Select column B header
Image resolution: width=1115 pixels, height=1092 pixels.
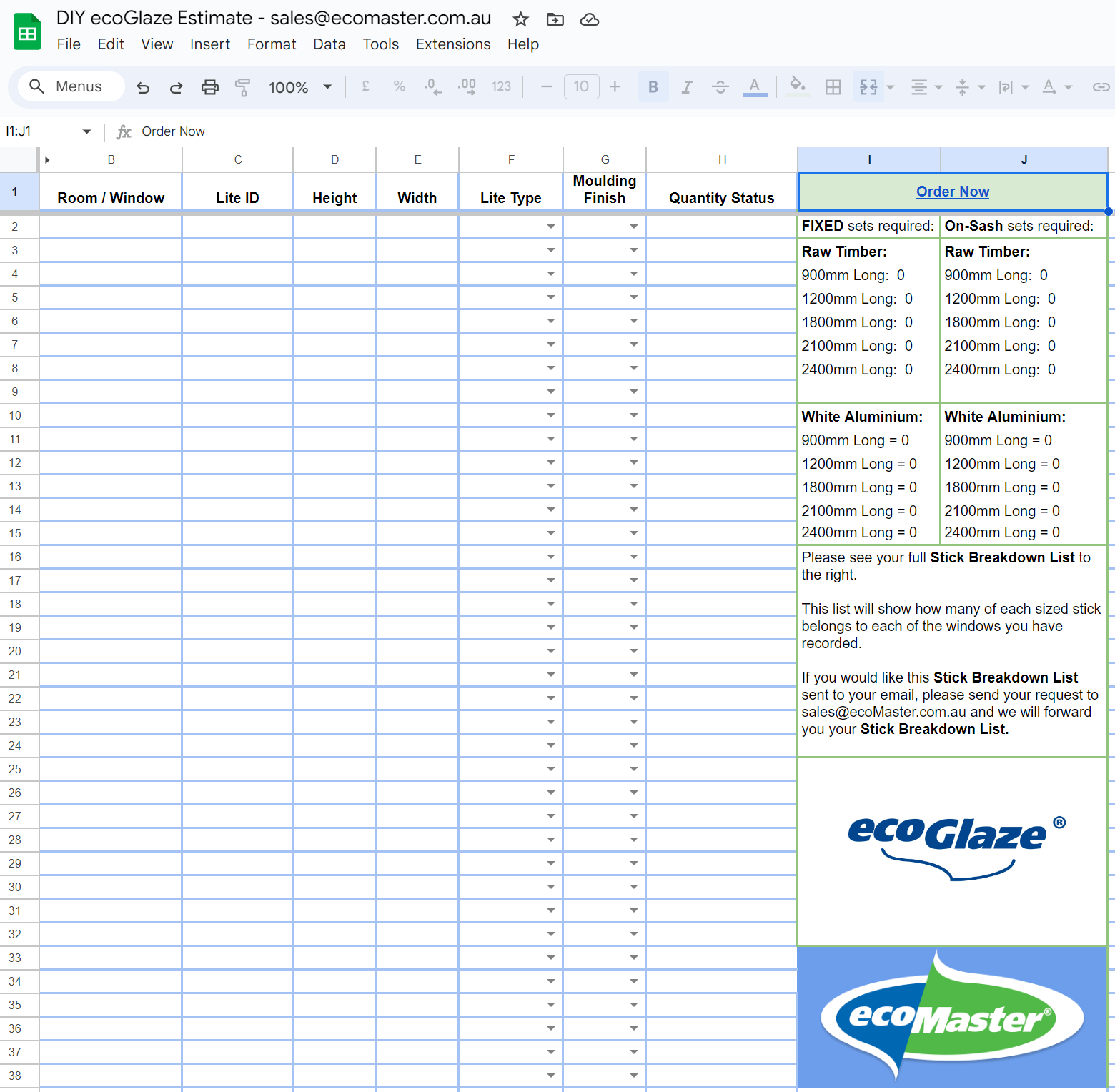pos(111,159)
